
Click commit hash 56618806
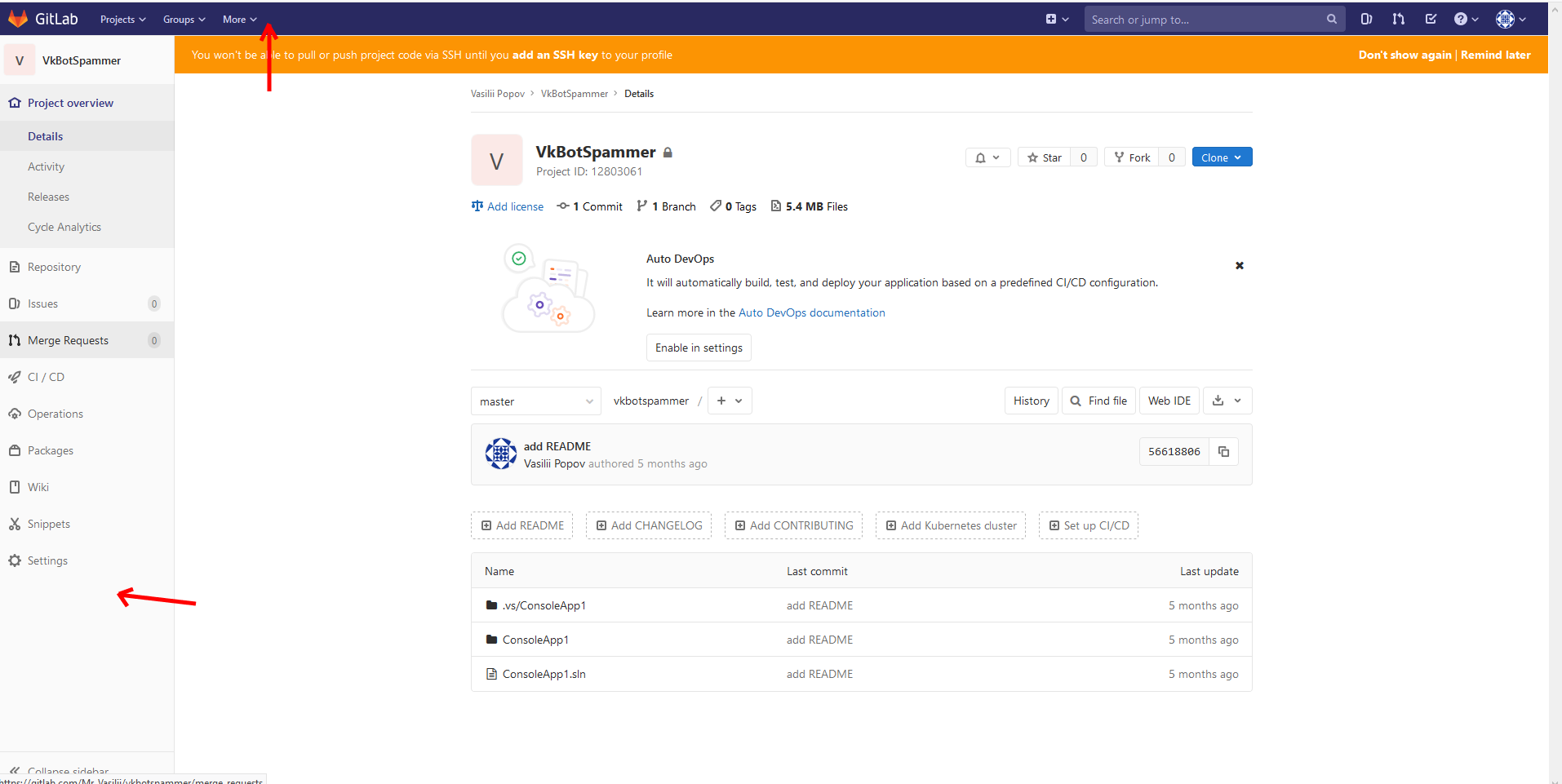[x=1174, y=451]
